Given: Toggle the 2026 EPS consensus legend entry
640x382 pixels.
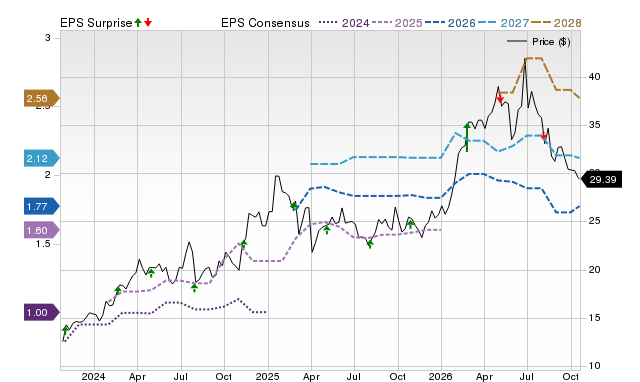Looking at the screenshot, I should coord(450,23).
